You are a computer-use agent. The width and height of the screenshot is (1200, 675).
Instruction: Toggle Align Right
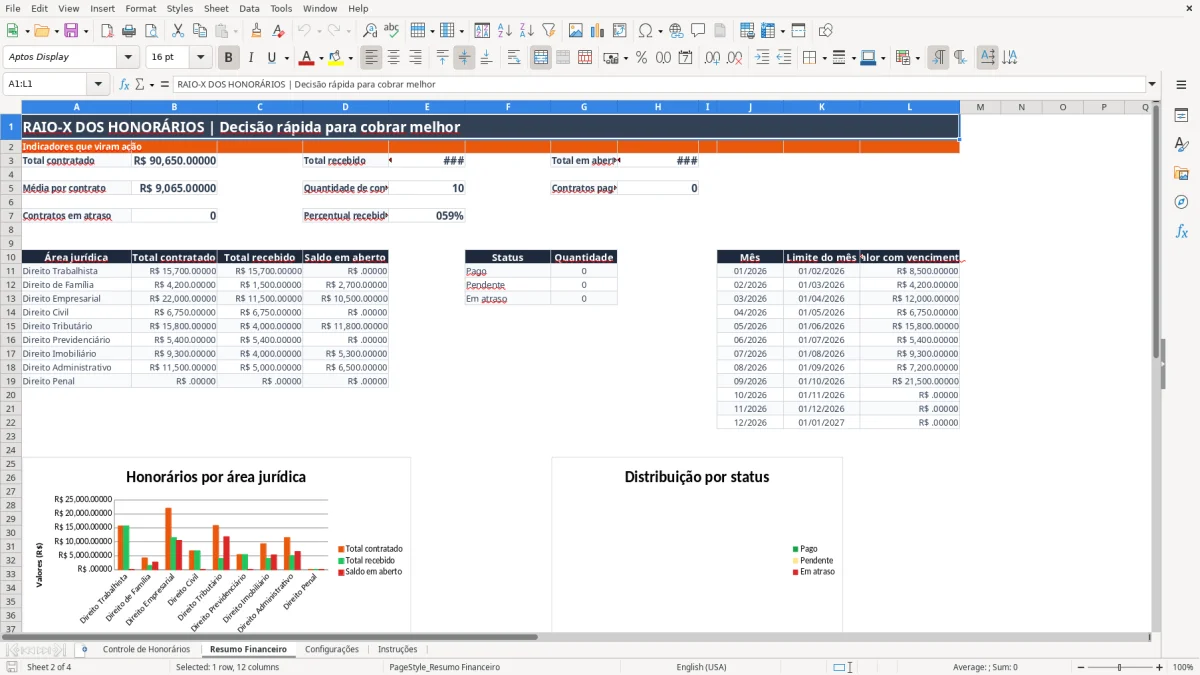(x=415, y=57)
